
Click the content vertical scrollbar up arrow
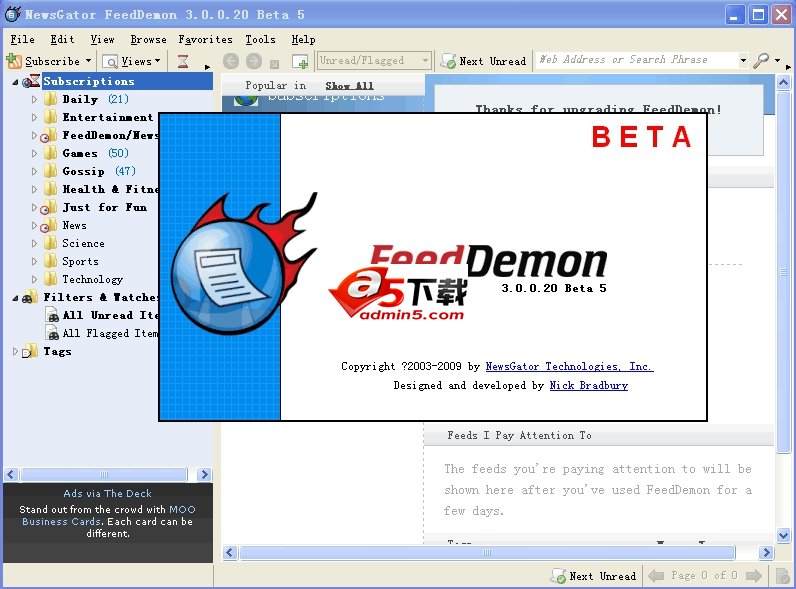pyautogui.click(x=783, y=82)
